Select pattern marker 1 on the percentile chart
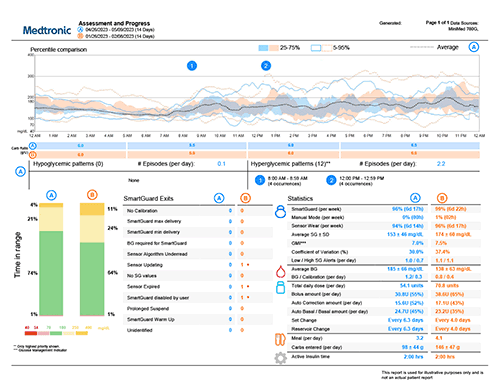This screenshot has width=500, height=386. click(x=192, y=66)
